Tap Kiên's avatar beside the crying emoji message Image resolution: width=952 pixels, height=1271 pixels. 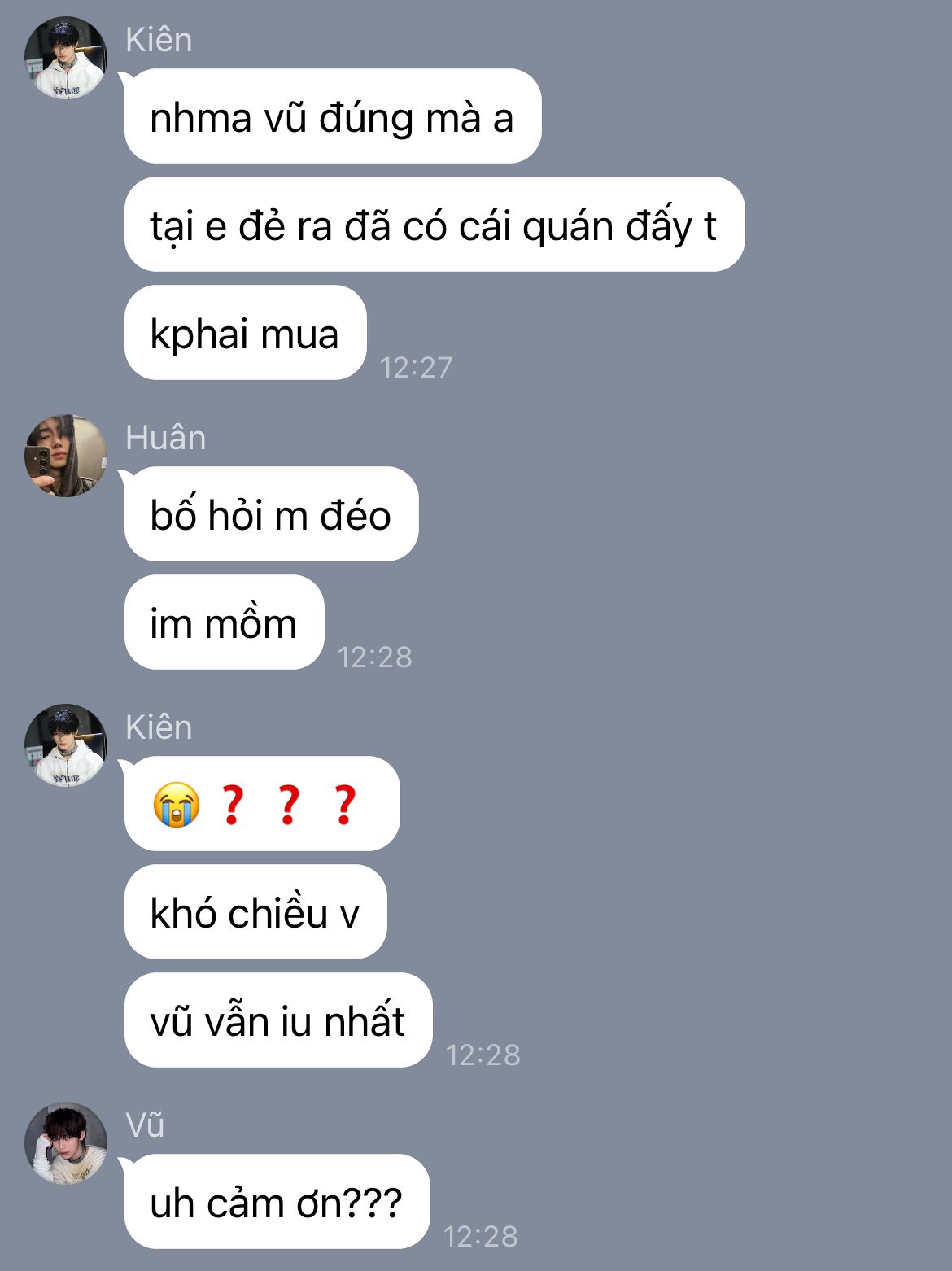click(x=66, y=745)
